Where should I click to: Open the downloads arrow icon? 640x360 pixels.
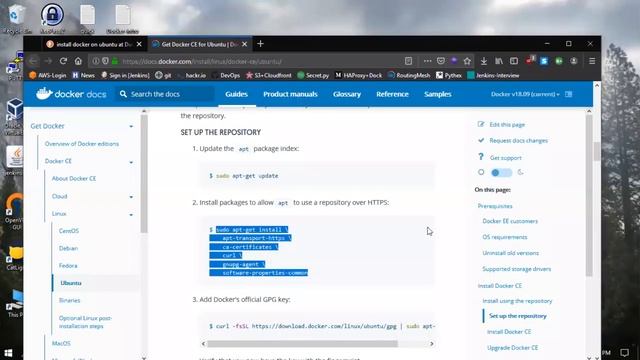coord(484,61)
